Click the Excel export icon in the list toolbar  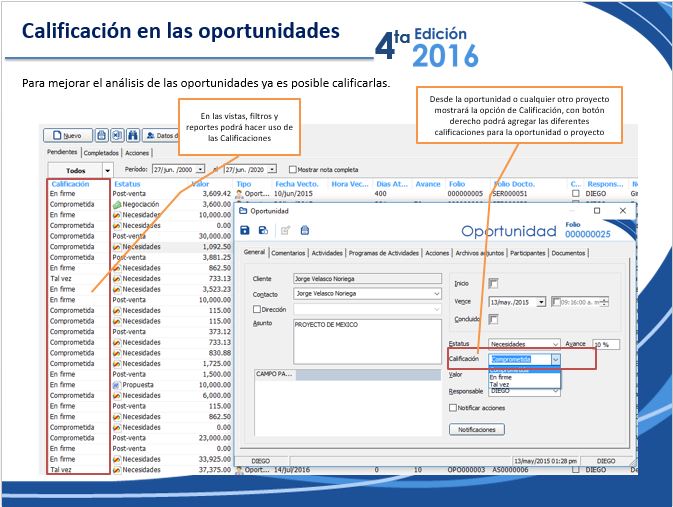click(x=117, y=135)
